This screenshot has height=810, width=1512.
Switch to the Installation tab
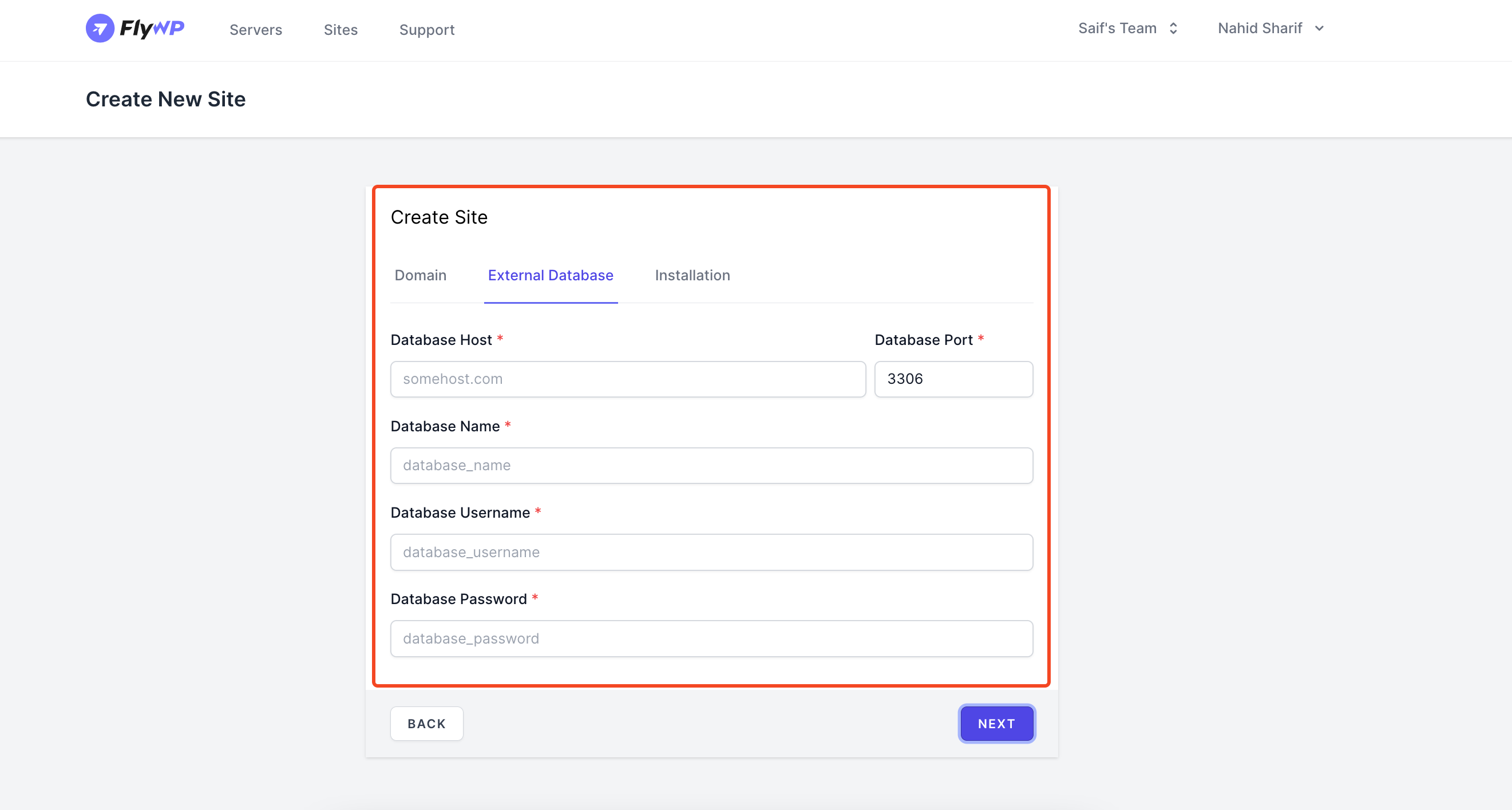click(692, 275)
